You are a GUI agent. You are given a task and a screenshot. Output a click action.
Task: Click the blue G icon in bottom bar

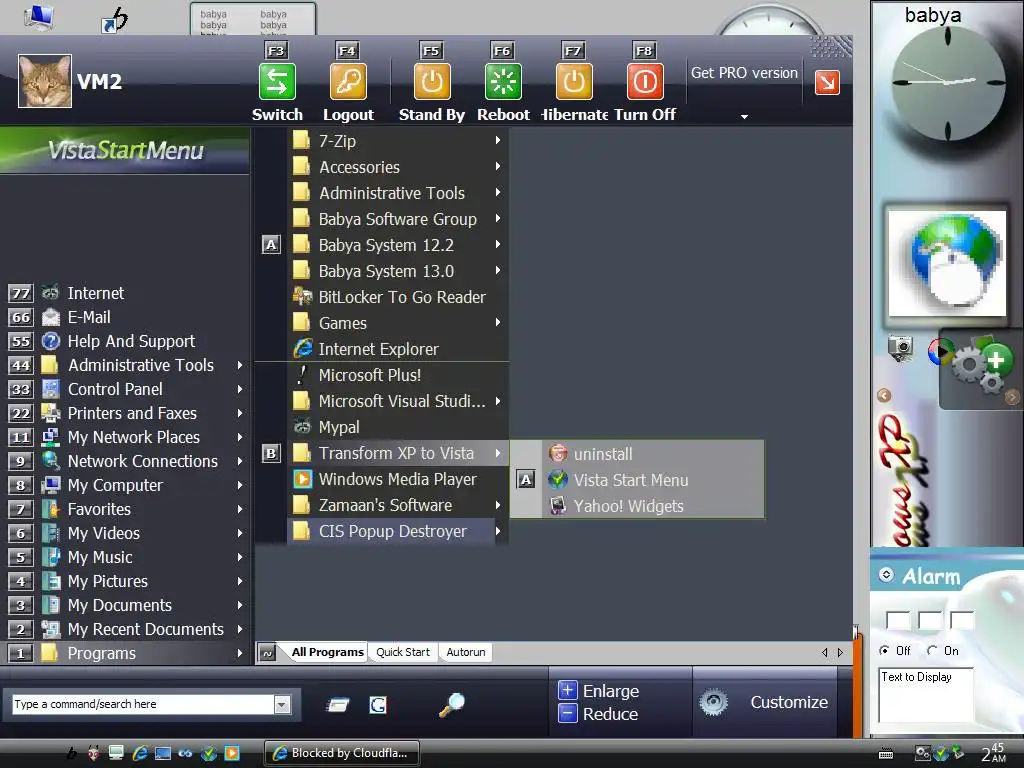click(378, 705)
